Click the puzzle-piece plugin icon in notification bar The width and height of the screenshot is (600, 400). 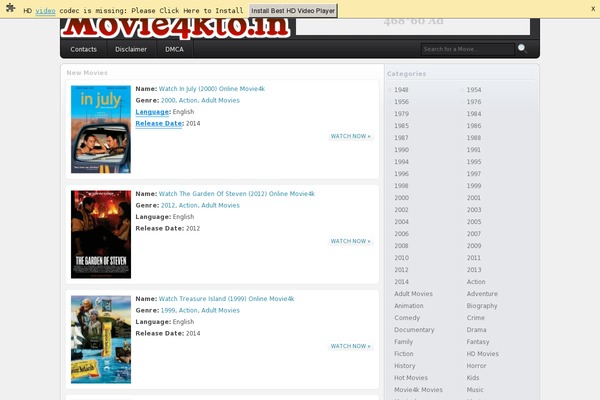point(11,8)
